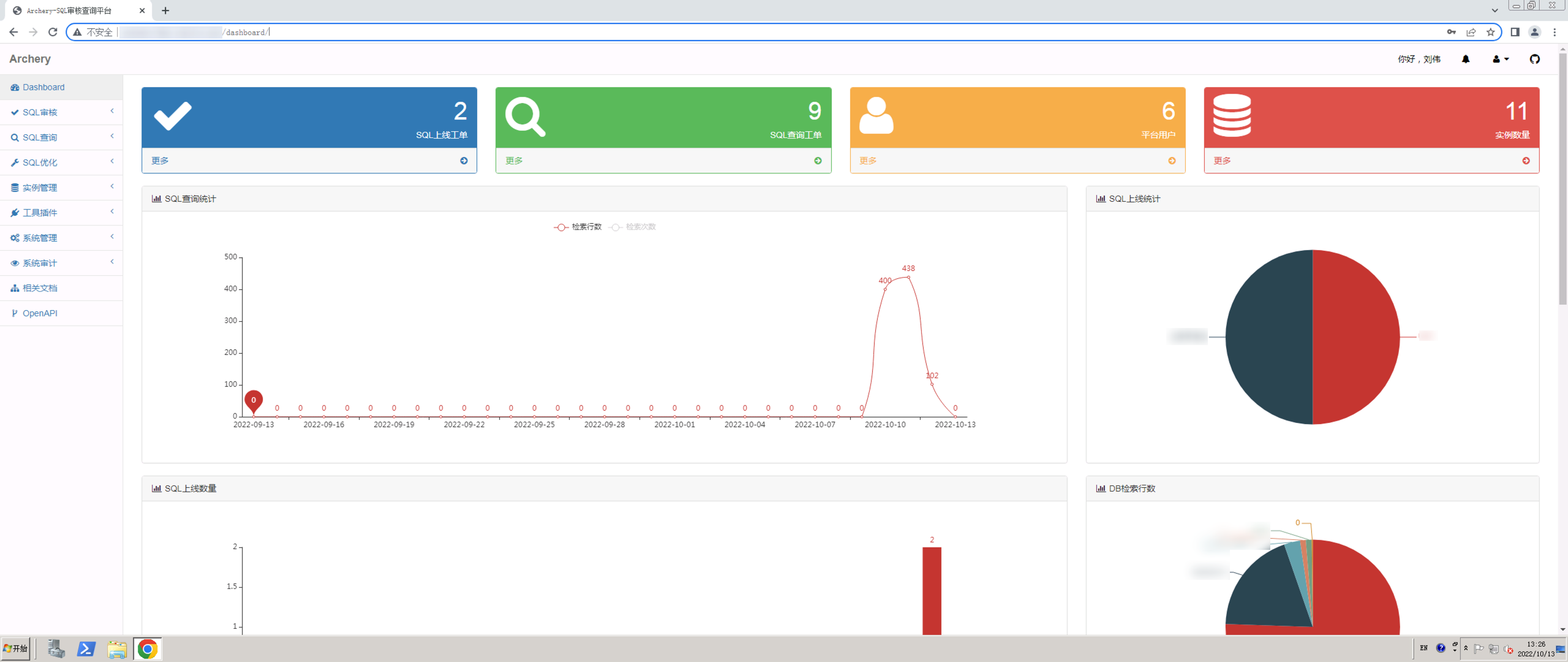Screen dimensions: 1568x662
Task: Open the user account dropdown menu
Action: coord(1500,59)
